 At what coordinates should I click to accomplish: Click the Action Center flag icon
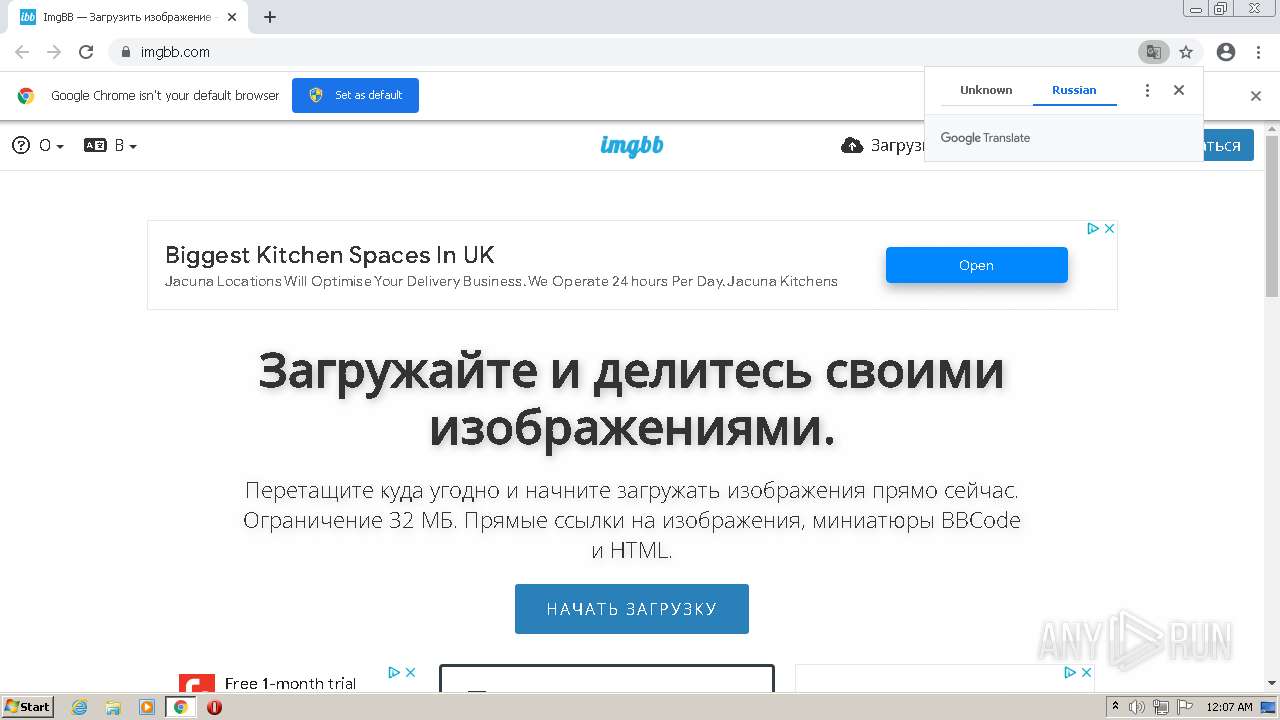click(x=1184, y=707)
